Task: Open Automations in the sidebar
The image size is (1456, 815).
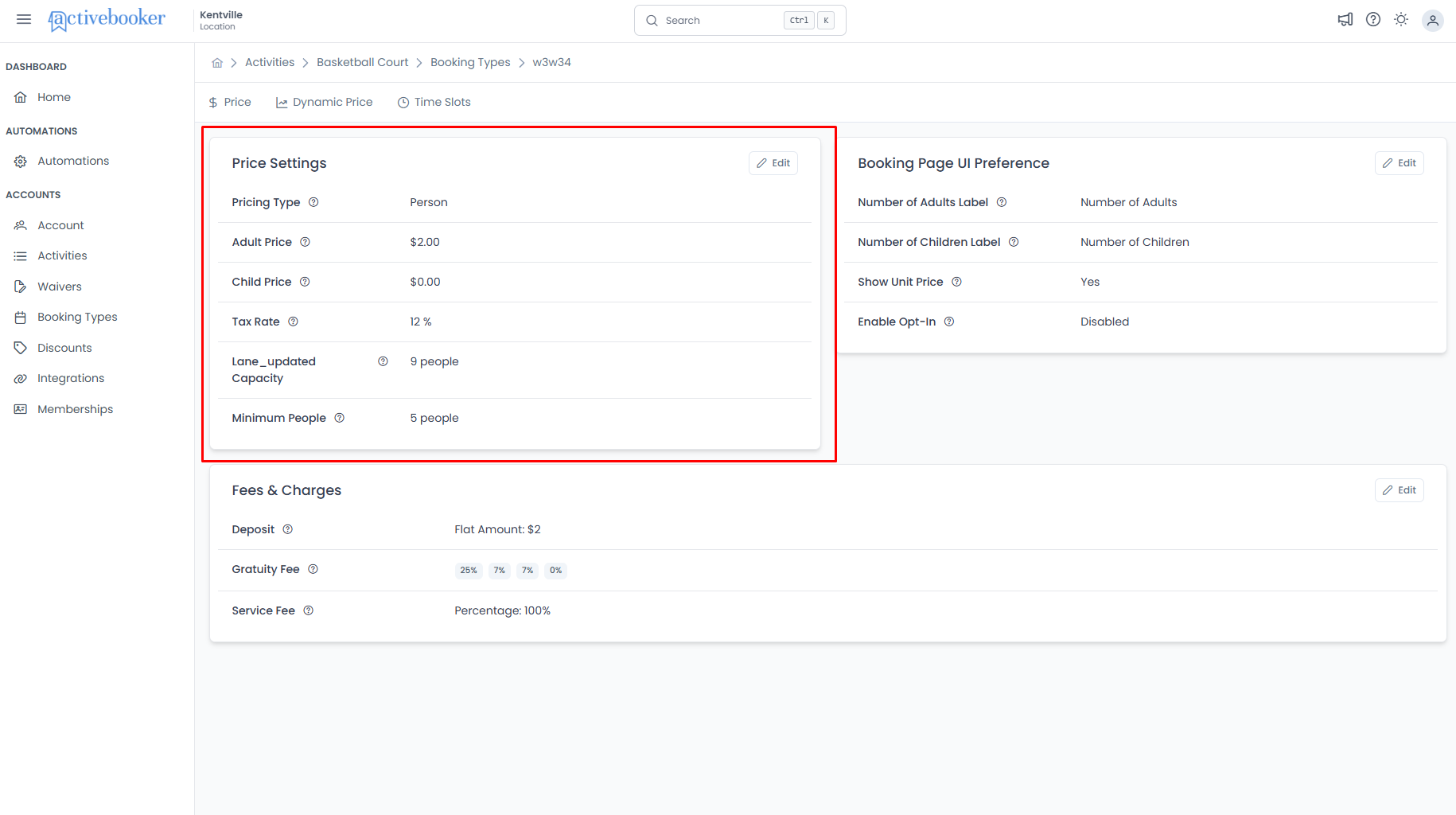Action: pos(73,161)
